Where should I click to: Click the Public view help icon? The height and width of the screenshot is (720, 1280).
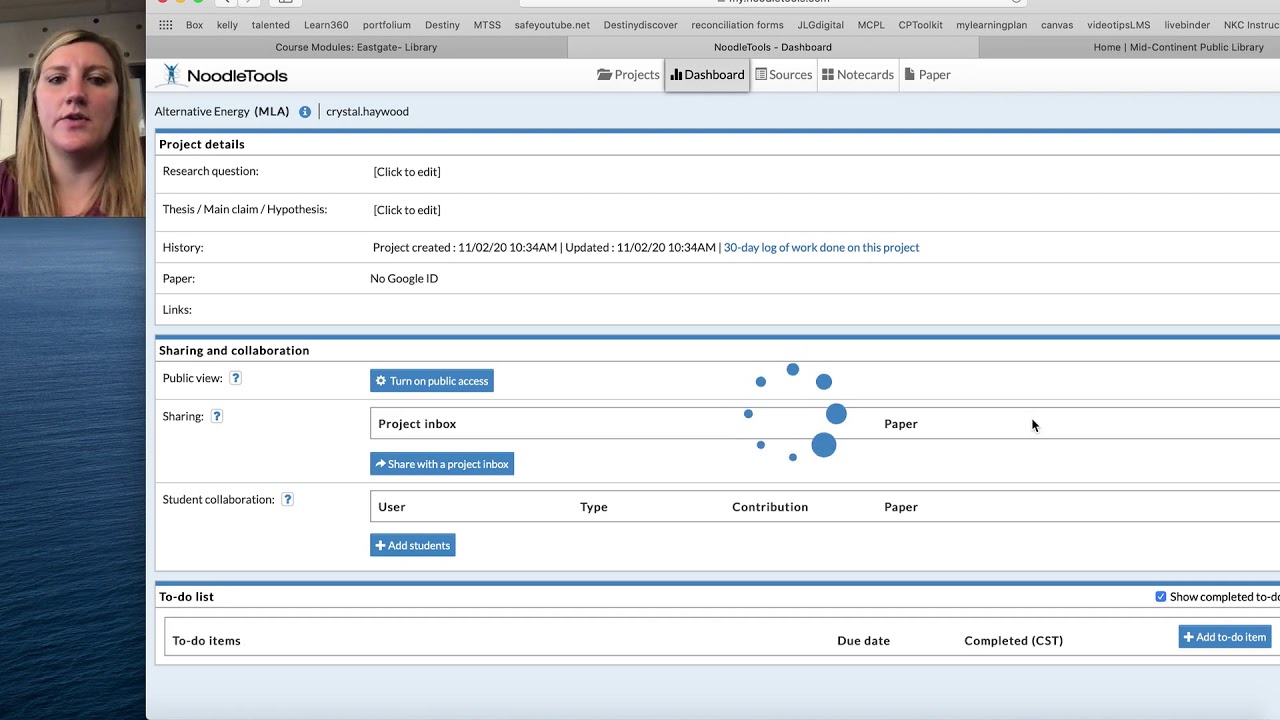pos(236,378)
